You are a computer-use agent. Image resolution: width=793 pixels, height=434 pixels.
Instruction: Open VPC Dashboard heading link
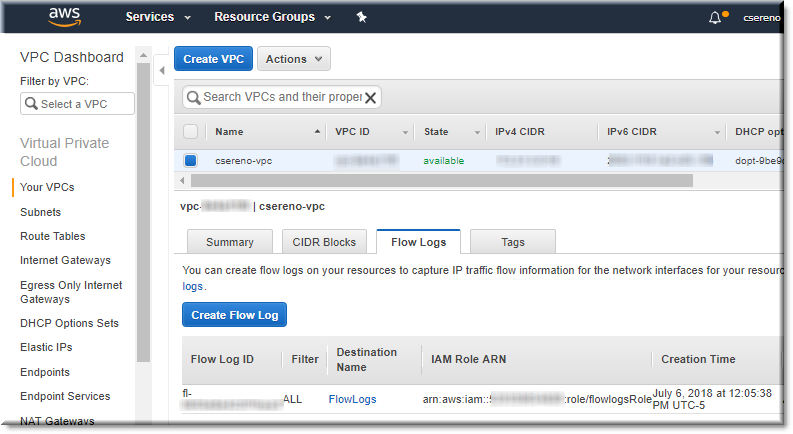tap(72, 57)
